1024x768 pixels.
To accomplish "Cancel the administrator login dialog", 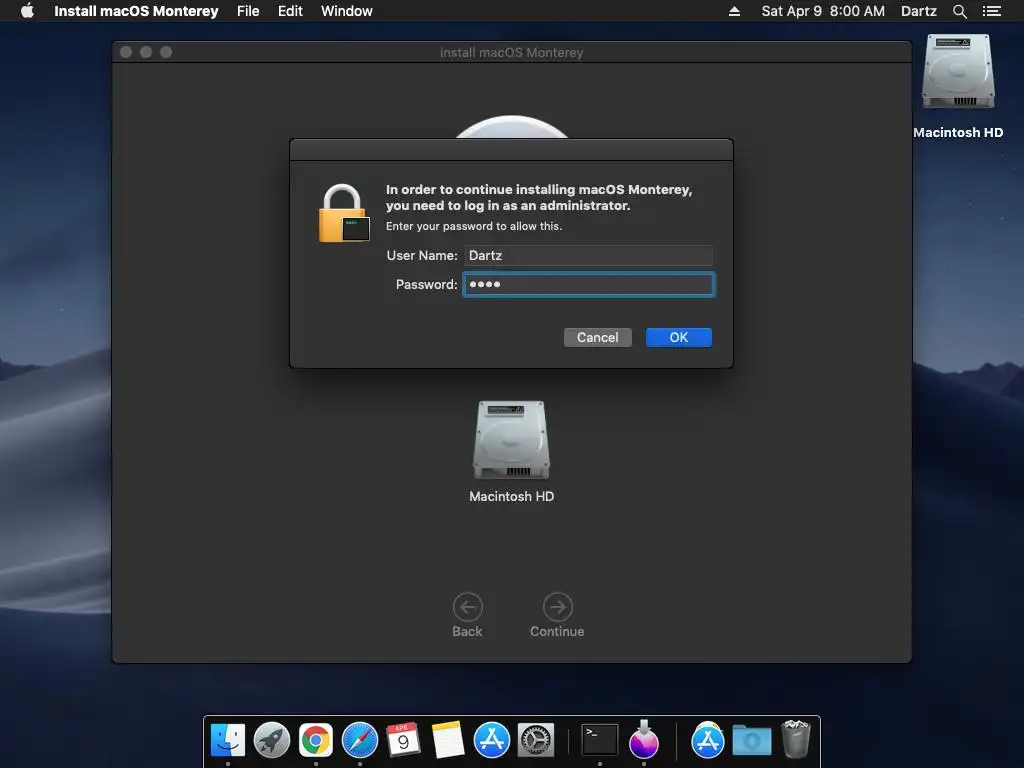I will tap(598, 338).
